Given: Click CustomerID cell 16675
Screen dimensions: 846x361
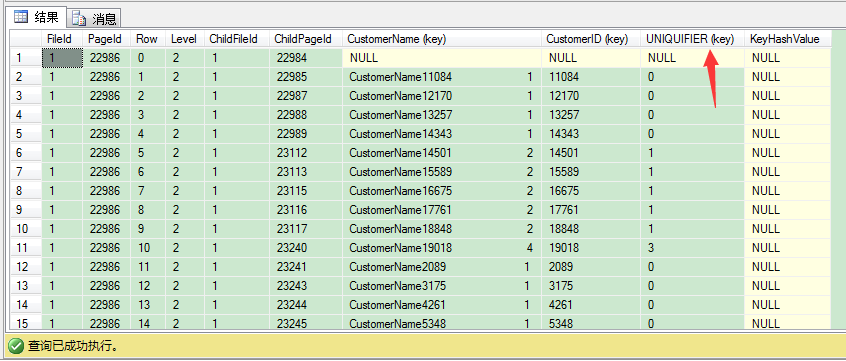Looking at the screenshot, I should [x=591, y=190].
